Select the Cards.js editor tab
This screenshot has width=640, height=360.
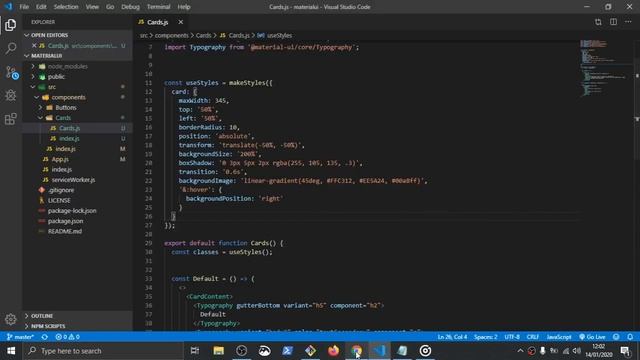pos(157,22)
